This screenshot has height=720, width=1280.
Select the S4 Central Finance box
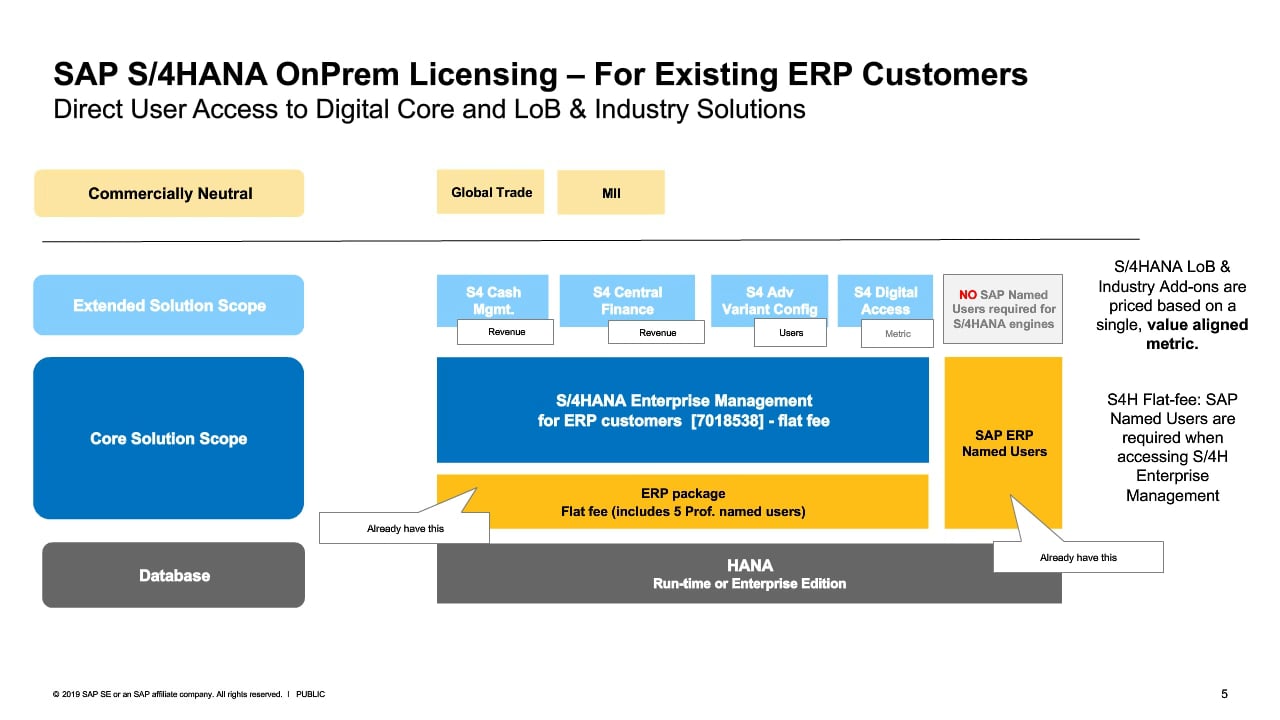627,300
